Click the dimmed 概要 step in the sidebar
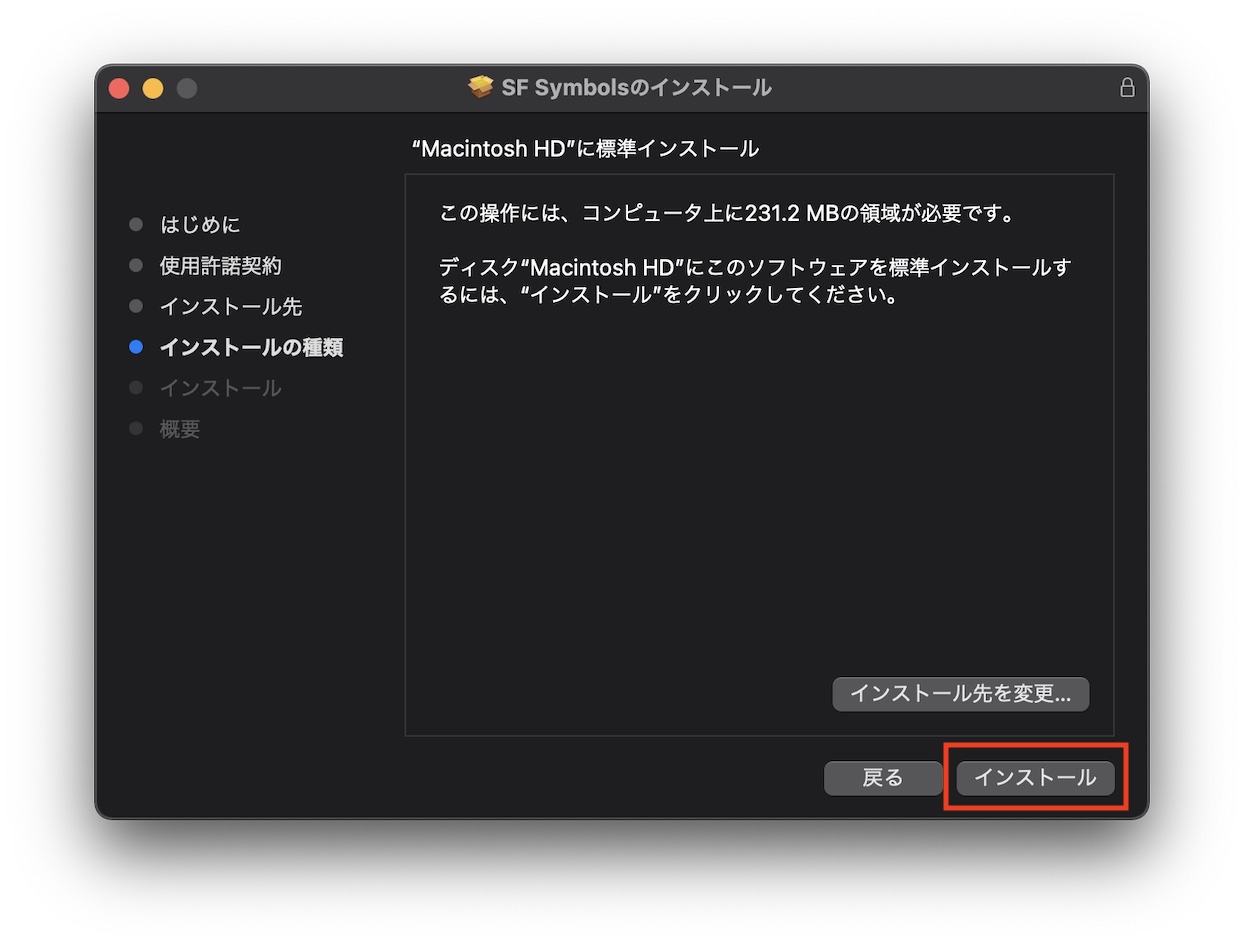This screenshot has height=945, width=1244. click(x=180, y=429)
